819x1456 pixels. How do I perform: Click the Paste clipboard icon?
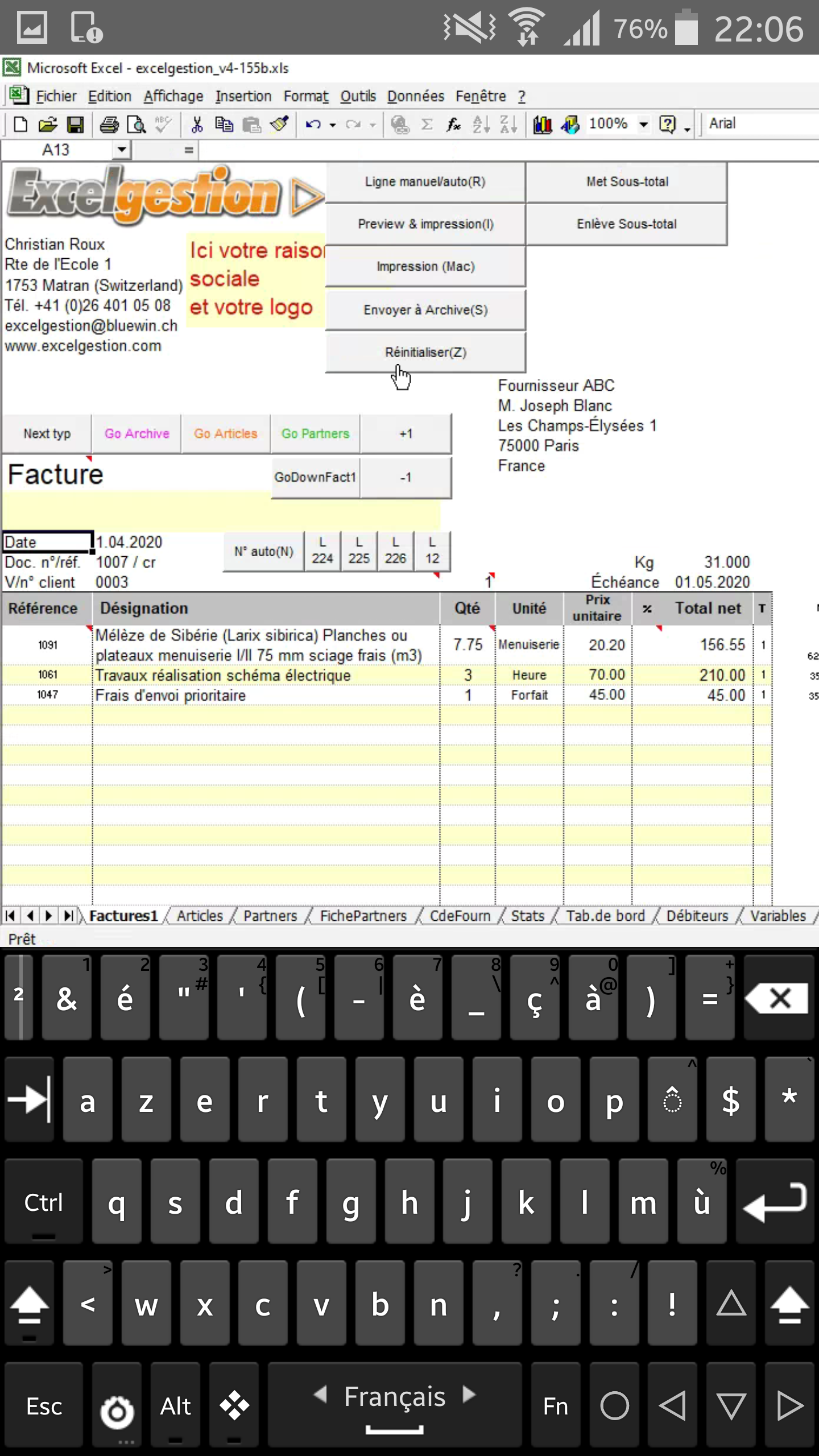point(251,124)
